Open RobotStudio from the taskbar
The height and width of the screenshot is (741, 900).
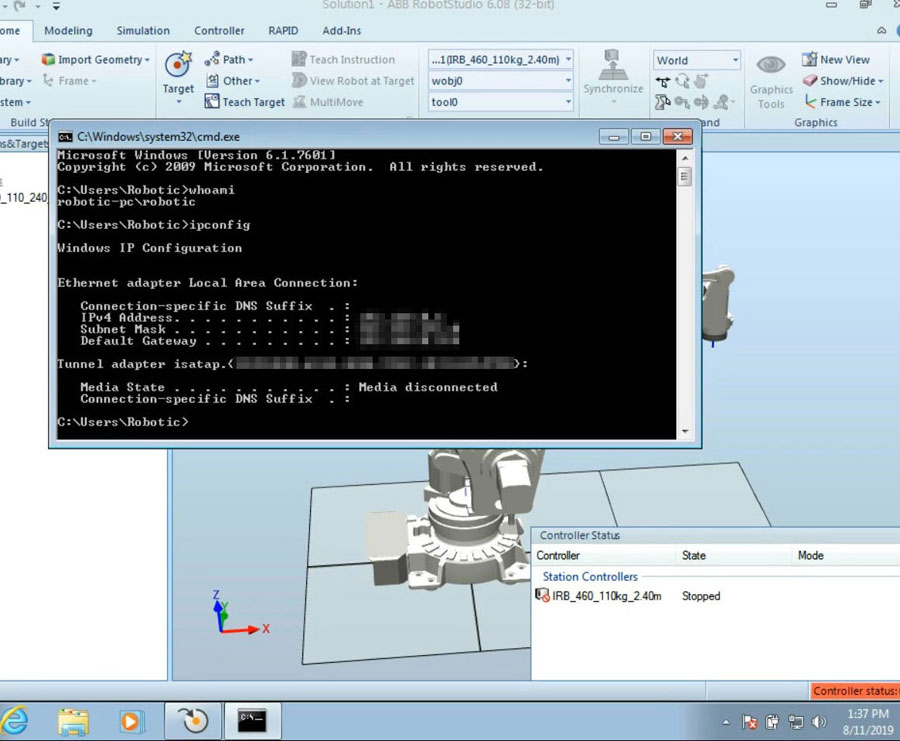coord(193,720)
